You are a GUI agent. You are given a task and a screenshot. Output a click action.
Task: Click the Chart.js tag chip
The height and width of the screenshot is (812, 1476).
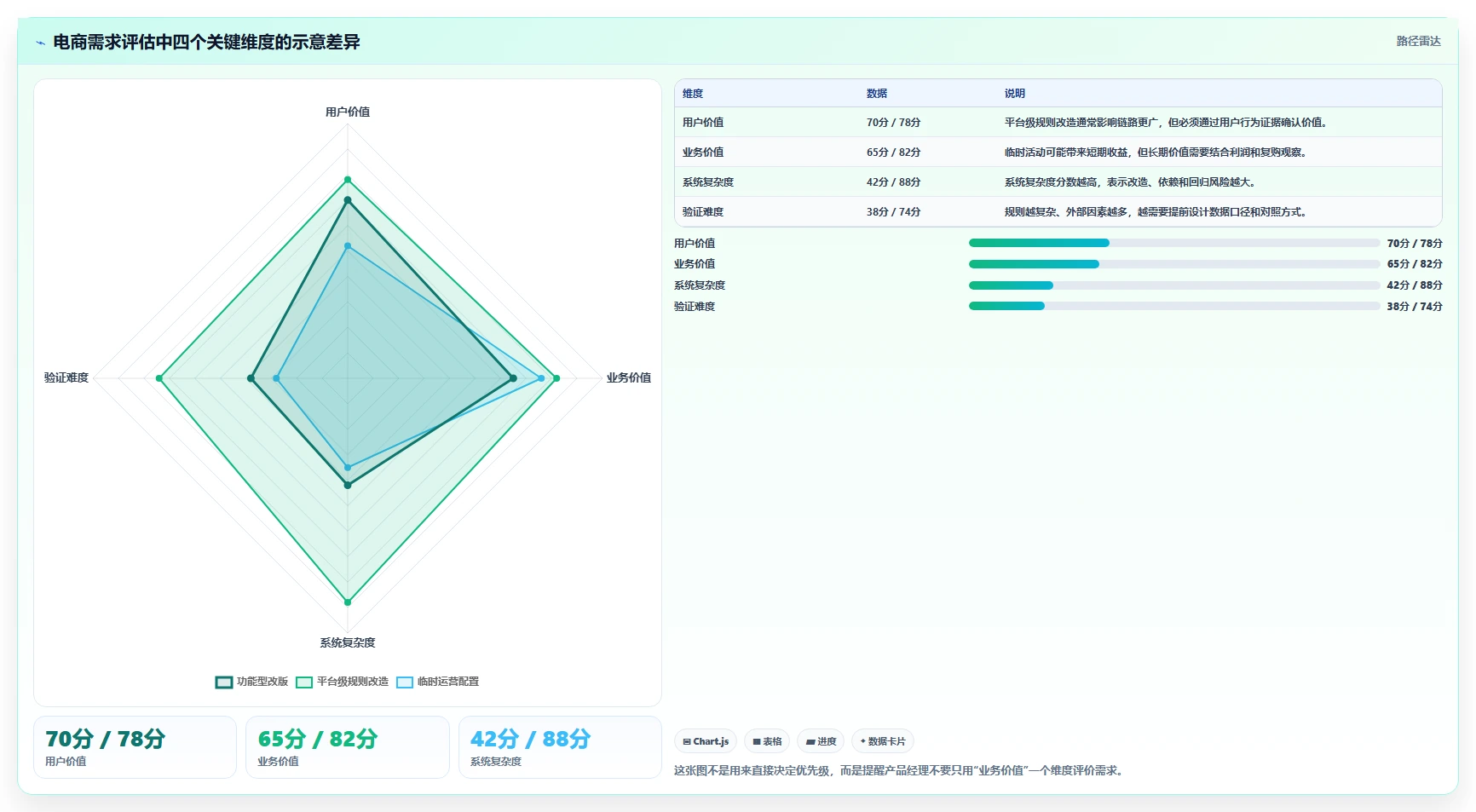tap(706, 741)
